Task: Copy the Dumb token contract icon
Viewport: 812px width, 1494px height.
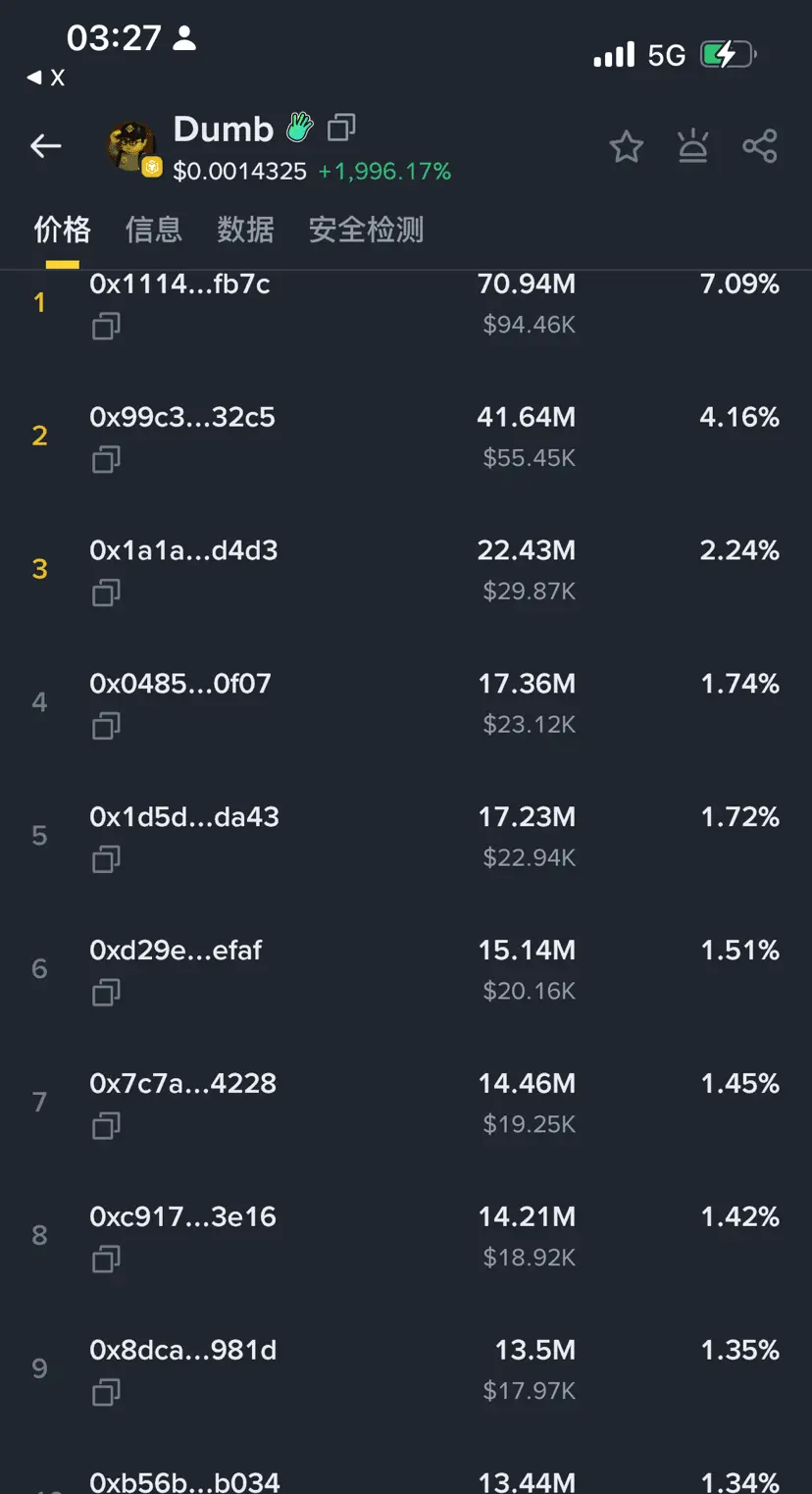Action: pos(341,128)
